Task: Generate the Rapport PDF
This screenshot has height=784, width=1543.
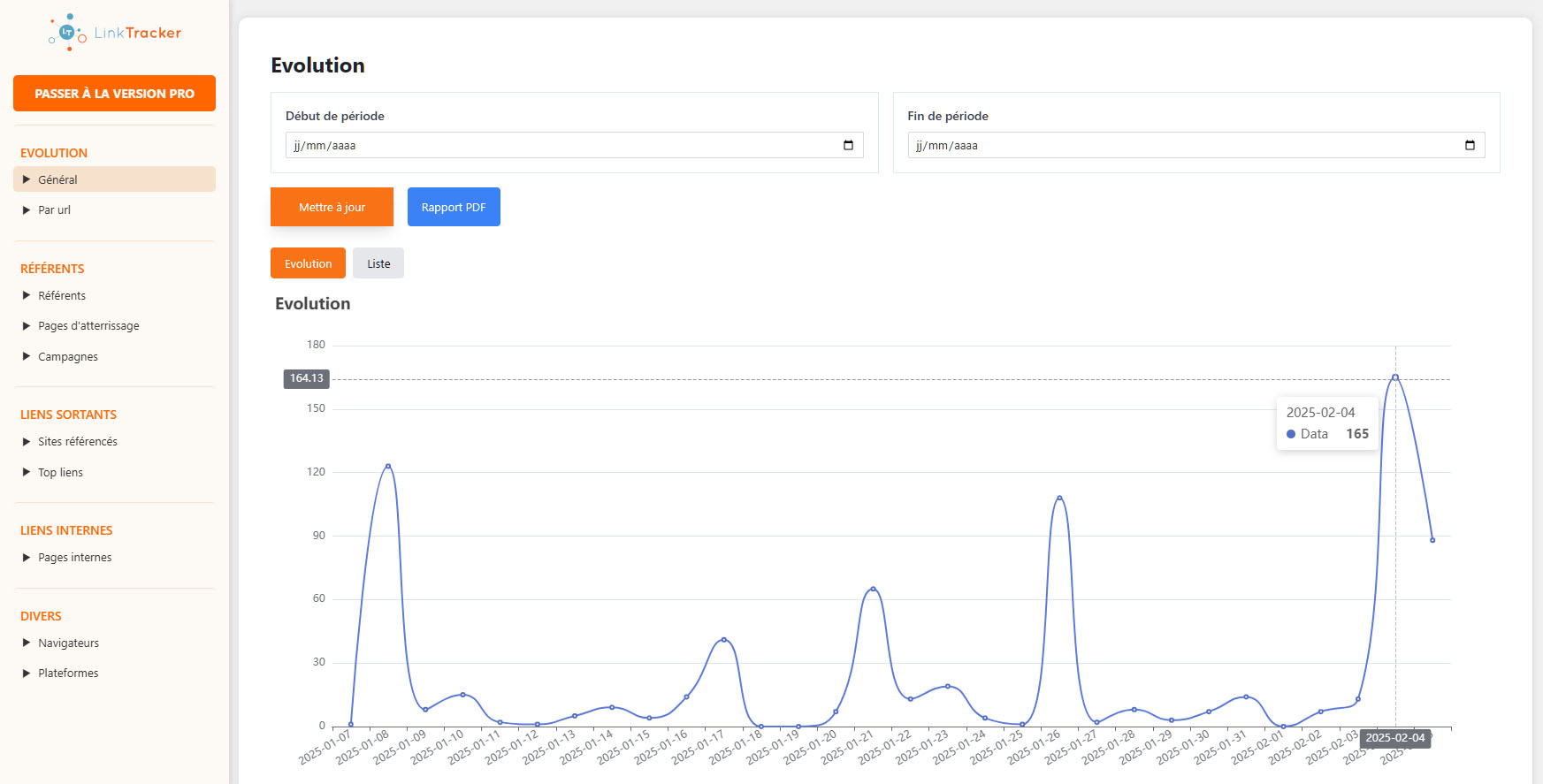Action: [454, 207]
